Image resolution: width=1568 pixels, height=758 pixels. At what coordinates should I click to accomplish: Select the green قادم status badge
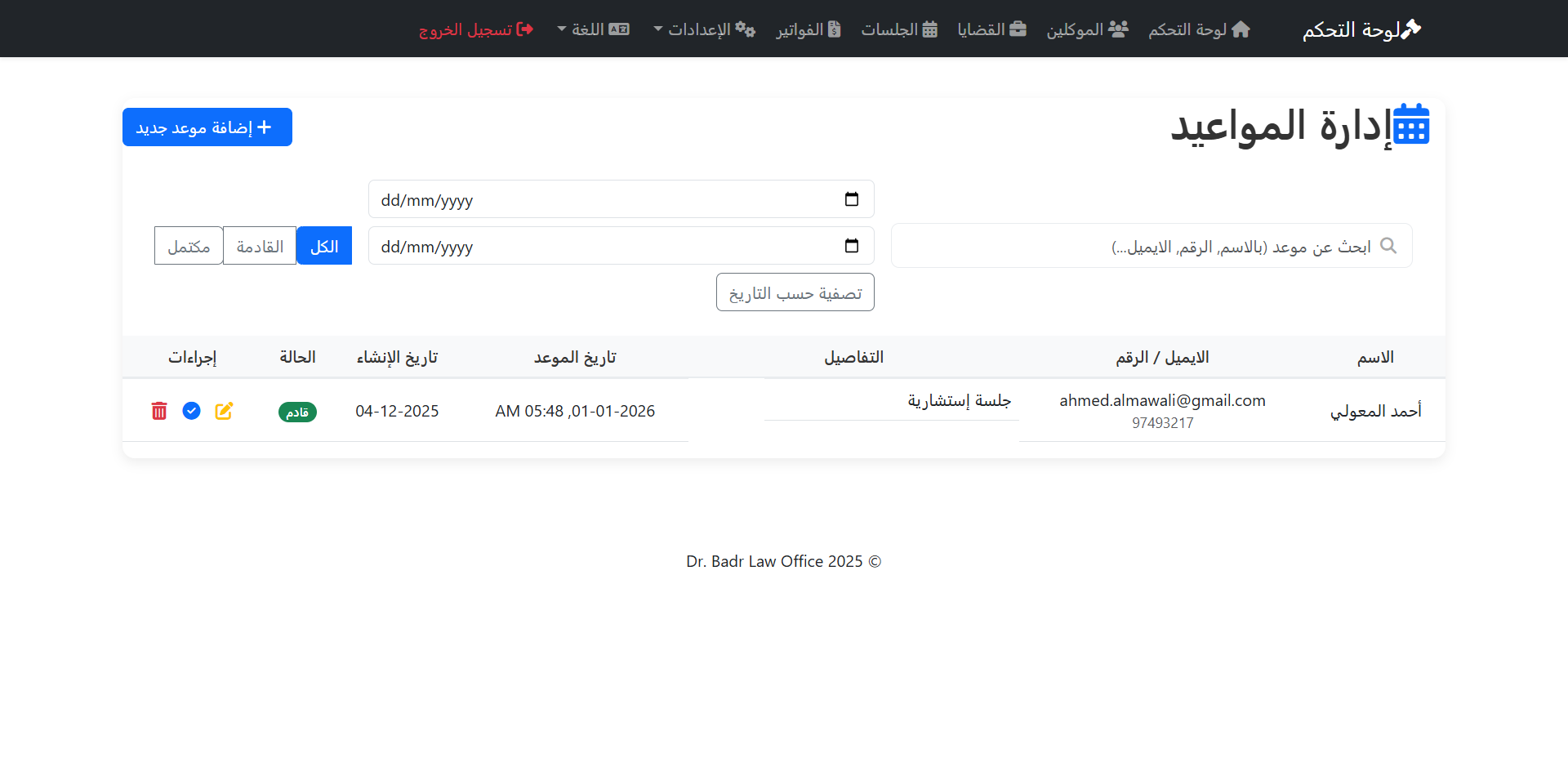click(296, 412)
